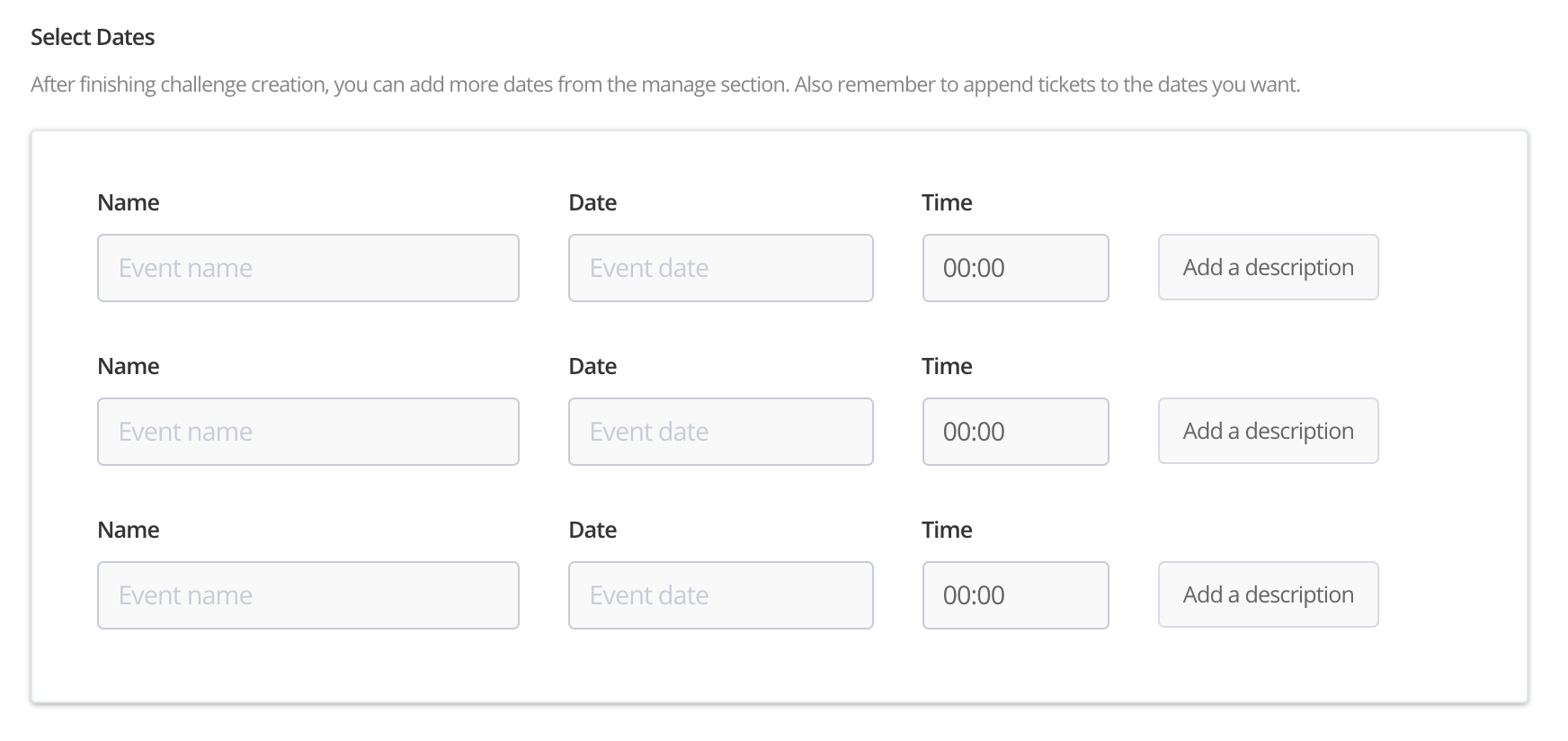
Task: Click the Select Dates heading
Action: pos(93,37)
